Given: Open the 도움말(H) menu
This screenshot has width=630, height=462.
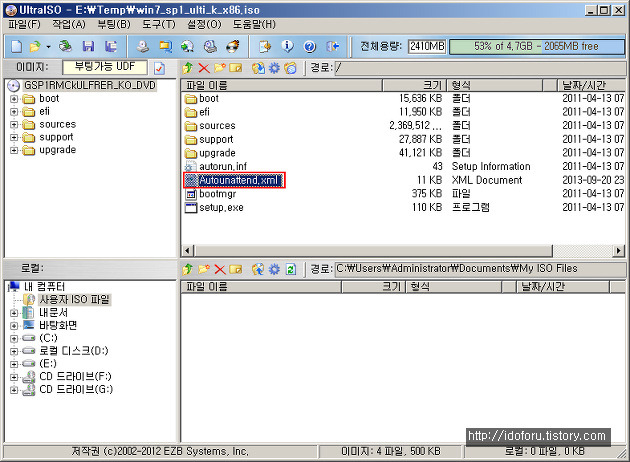Looking at the screenshot, I should point(254,25).
